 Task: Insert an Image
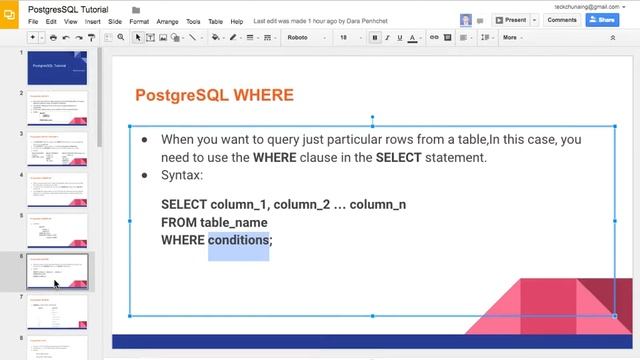163,38
